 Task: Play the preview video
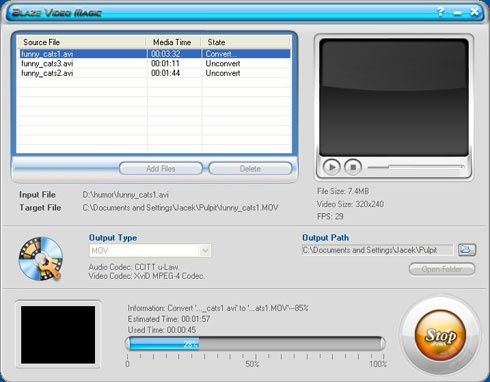point(331,167)
